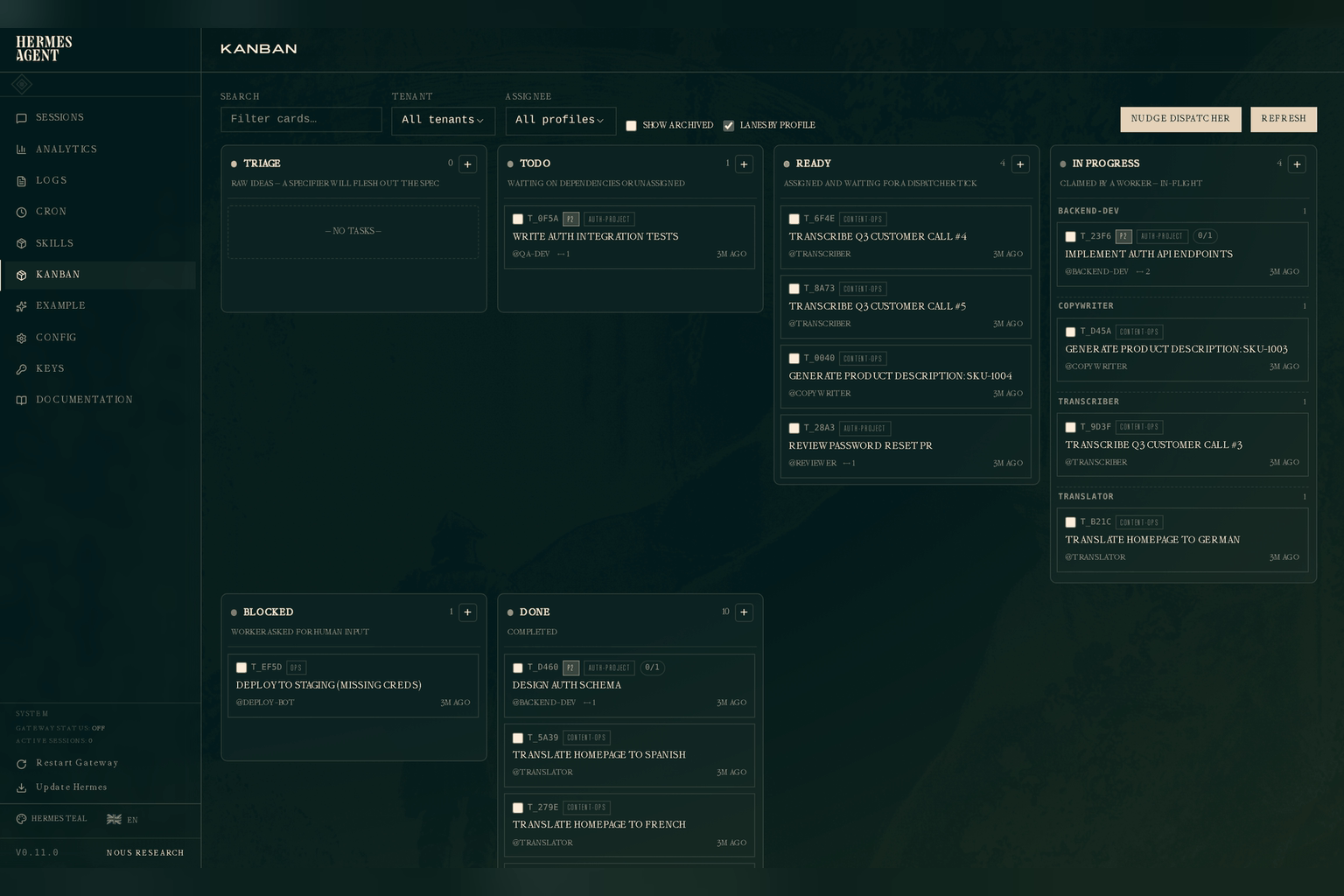Open the Cron clock icon
This screenshot has width=1344, height=896.
coord(21,212)
